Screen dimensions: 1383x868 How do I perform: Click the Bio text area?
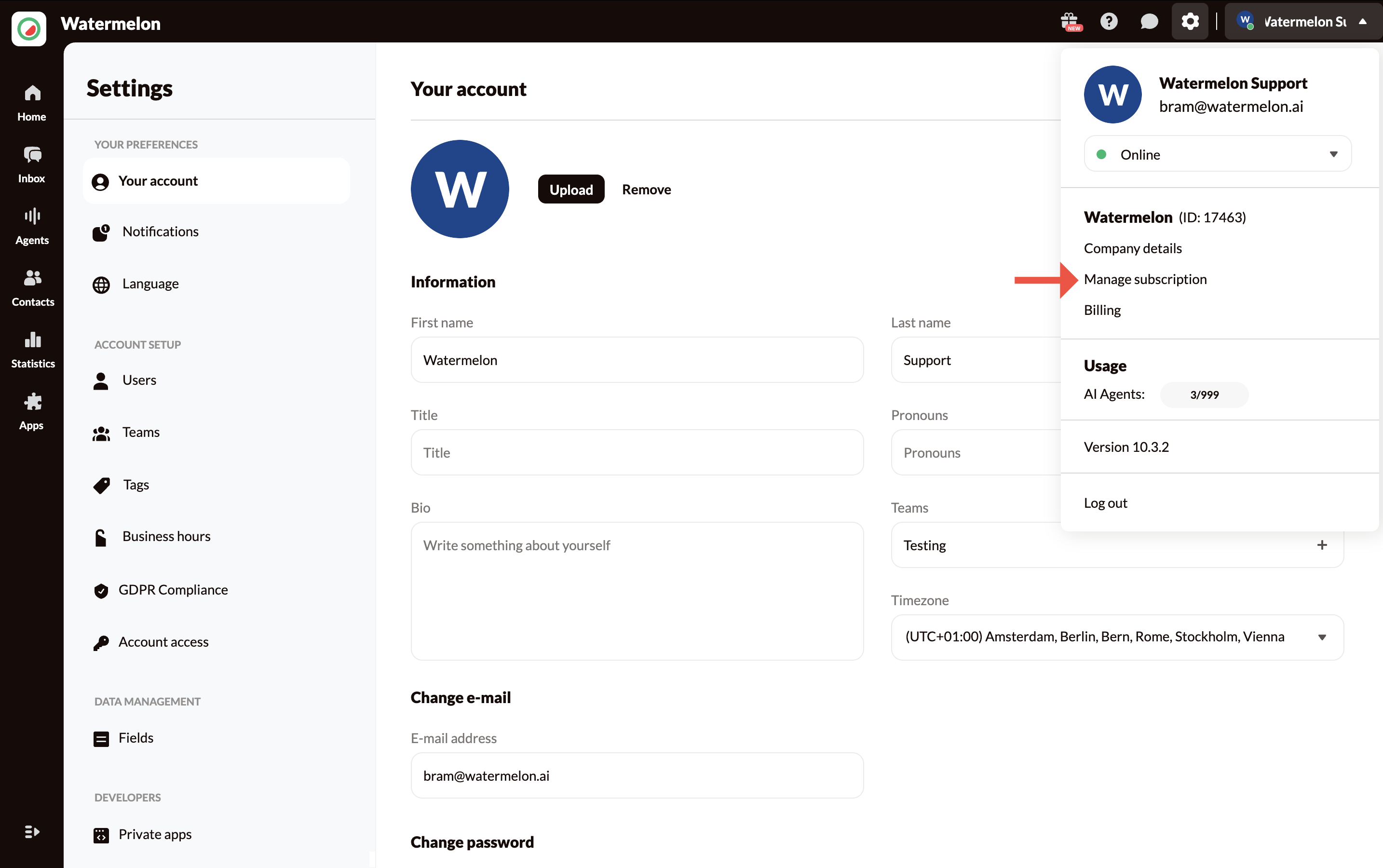point(637,591)
